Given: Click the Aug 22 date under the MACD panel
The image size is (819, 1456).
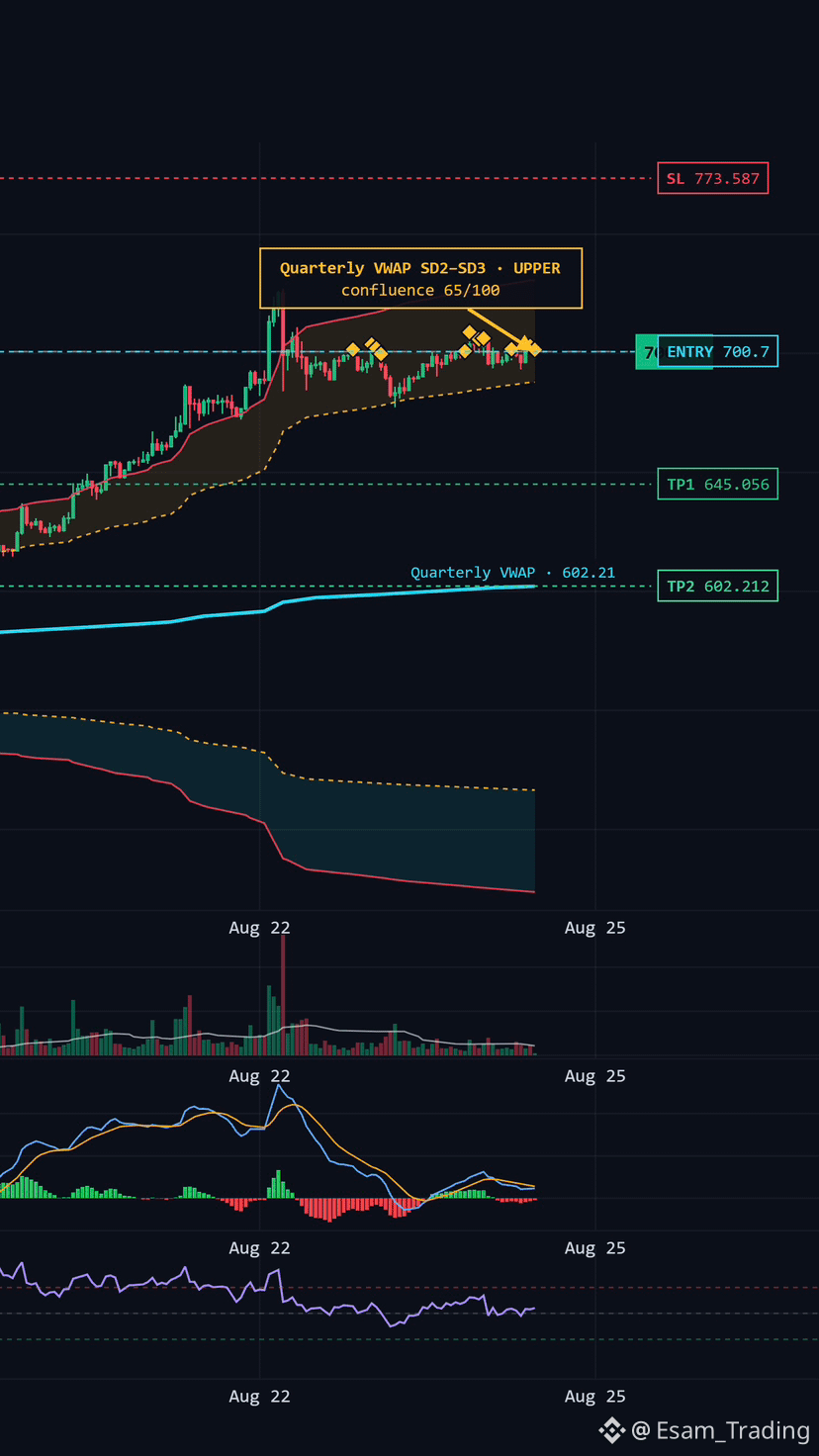Looking at the screenshot, I should point(259,1248).
